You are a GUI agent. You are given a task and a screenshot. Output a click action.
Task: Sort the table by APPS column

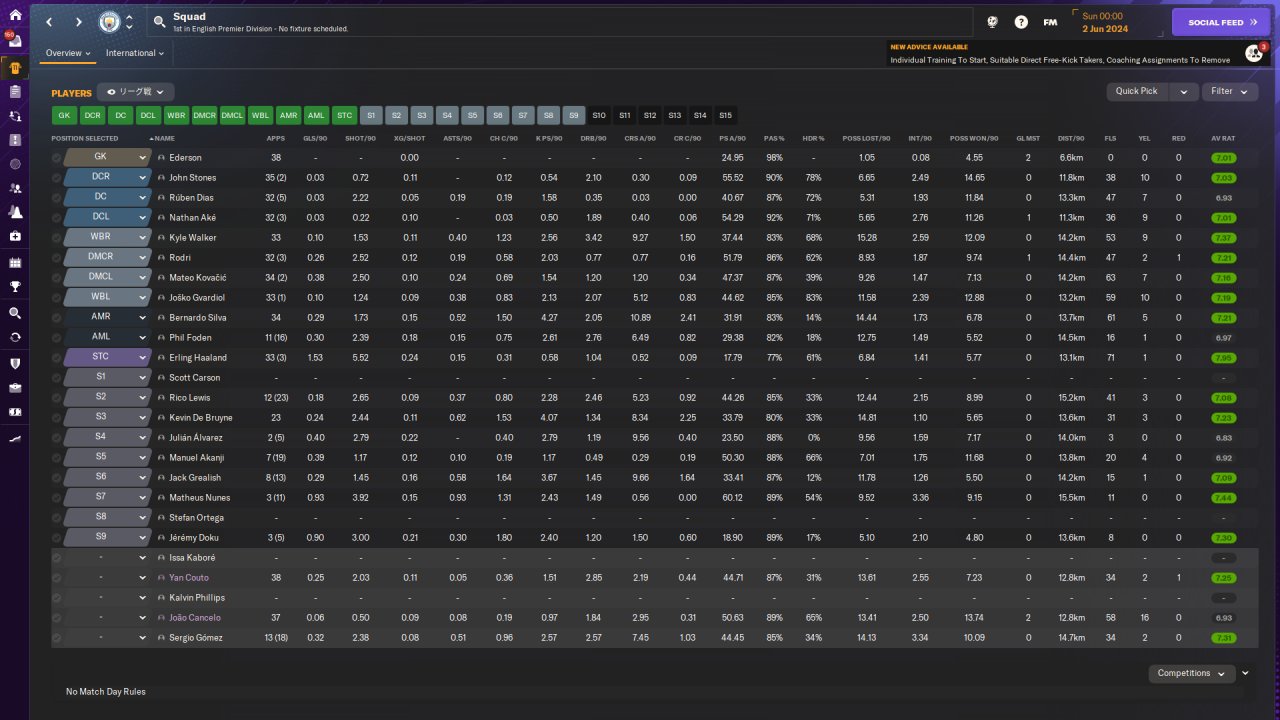(276, 138)
